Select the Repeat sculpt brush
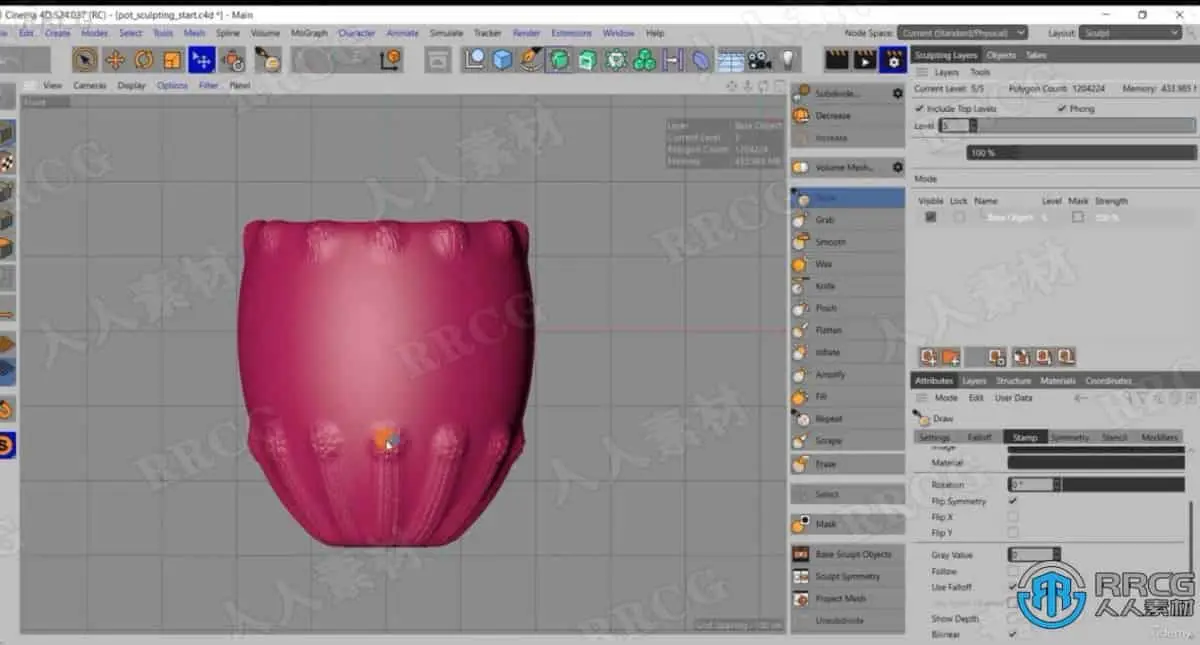Image resolution: width=1200 pixels, height=645 pixels. [847, 419]
